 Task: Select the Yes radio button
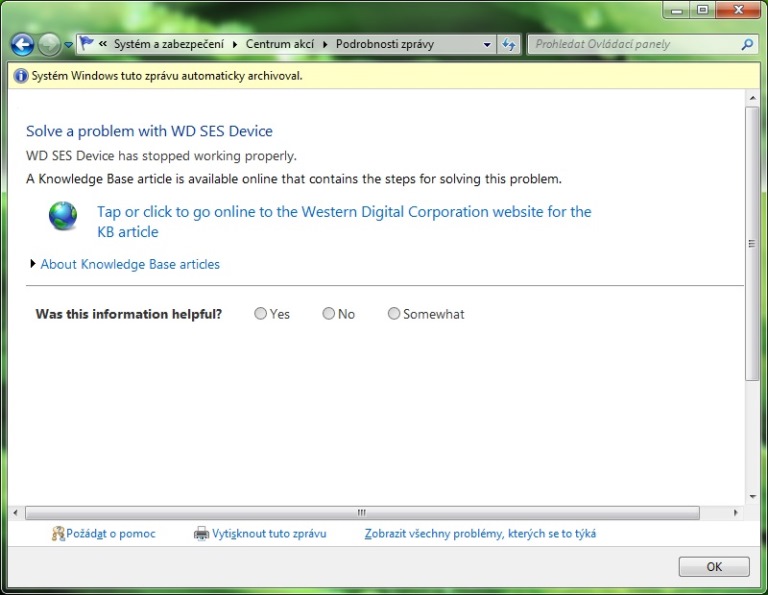pos(260,313)
